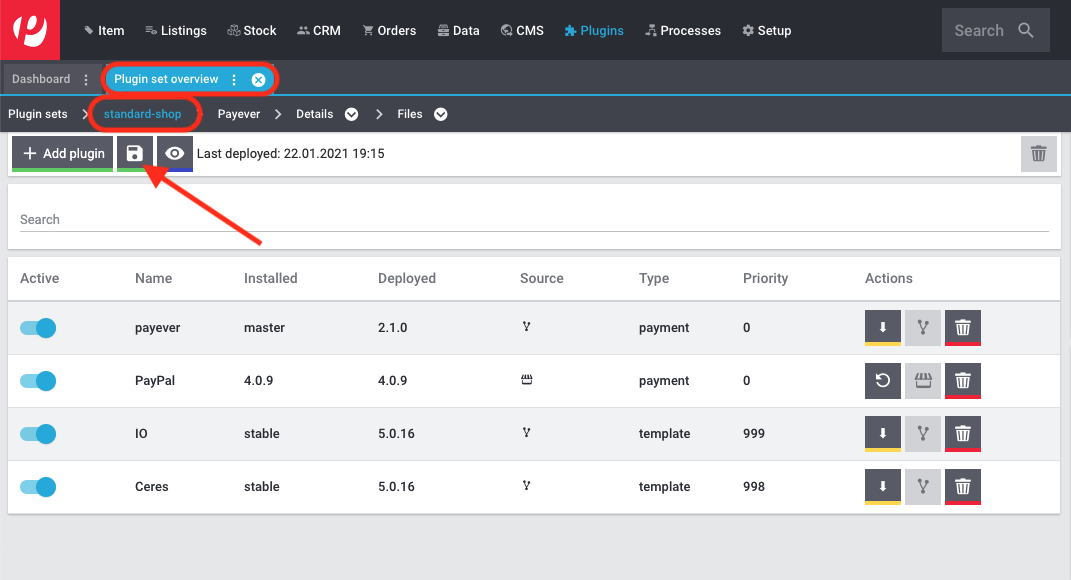Screen dimensions: 1071x580
Task: Reinstall PayPal using the refresh icon
Action: pos(882,381)
